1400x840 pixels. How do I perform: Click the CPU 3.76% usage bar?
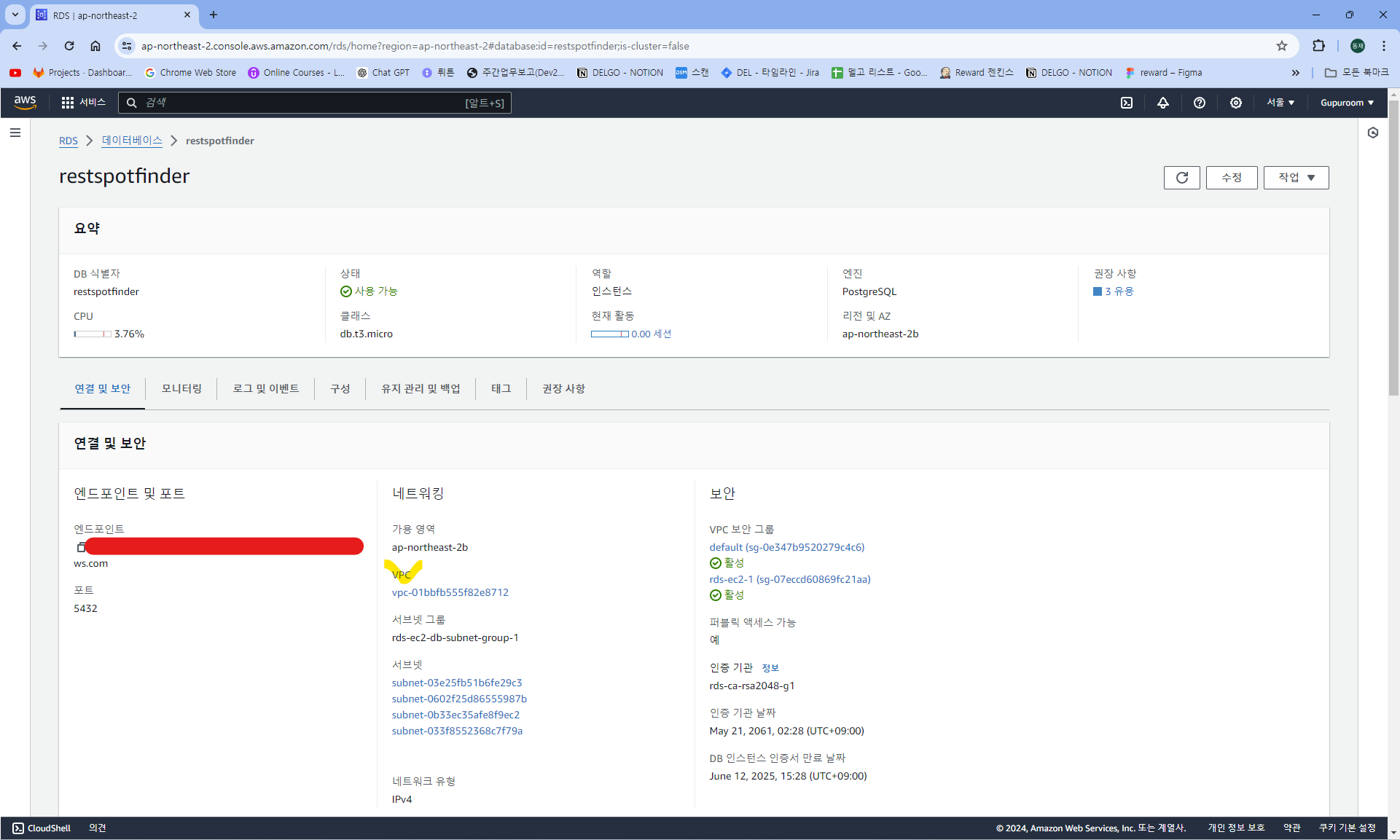coord(93,334)
